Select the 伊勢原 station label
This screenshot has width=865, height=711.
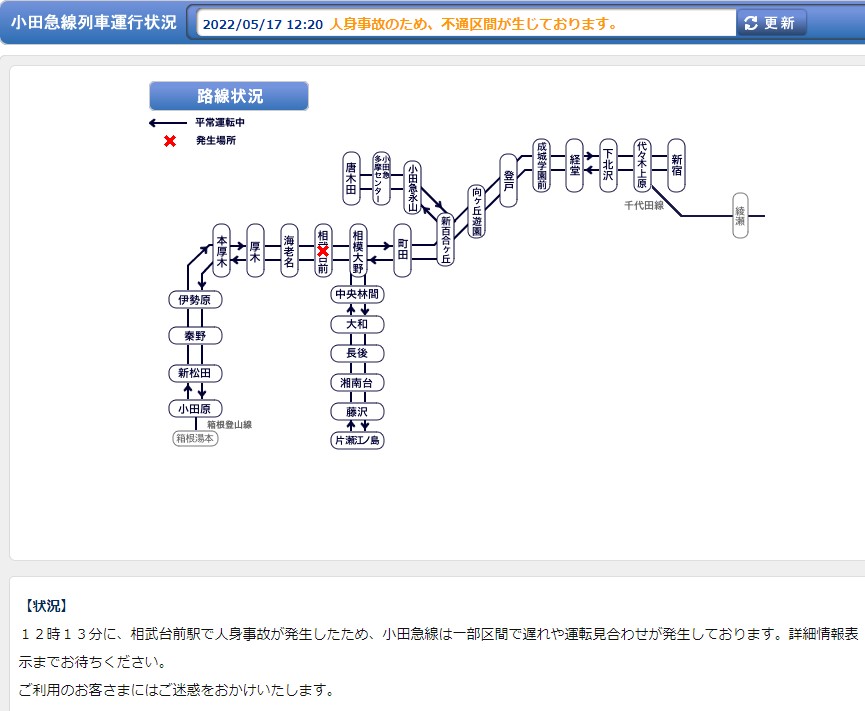tap(195, 300)
